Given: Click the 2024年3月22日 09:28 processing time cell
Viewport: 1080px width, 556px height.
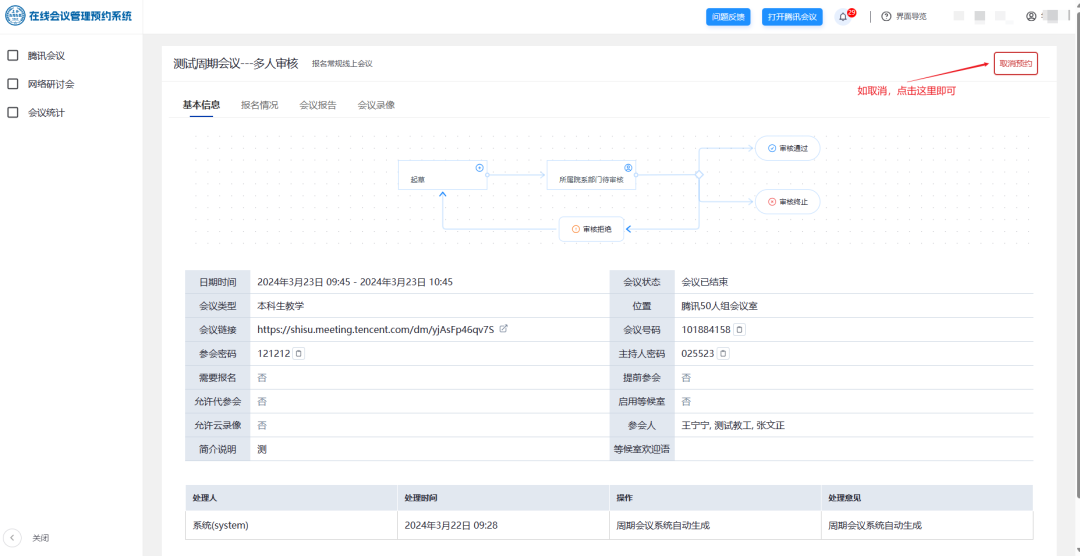Looking at the screenshot, I should (x=503, y=525).
